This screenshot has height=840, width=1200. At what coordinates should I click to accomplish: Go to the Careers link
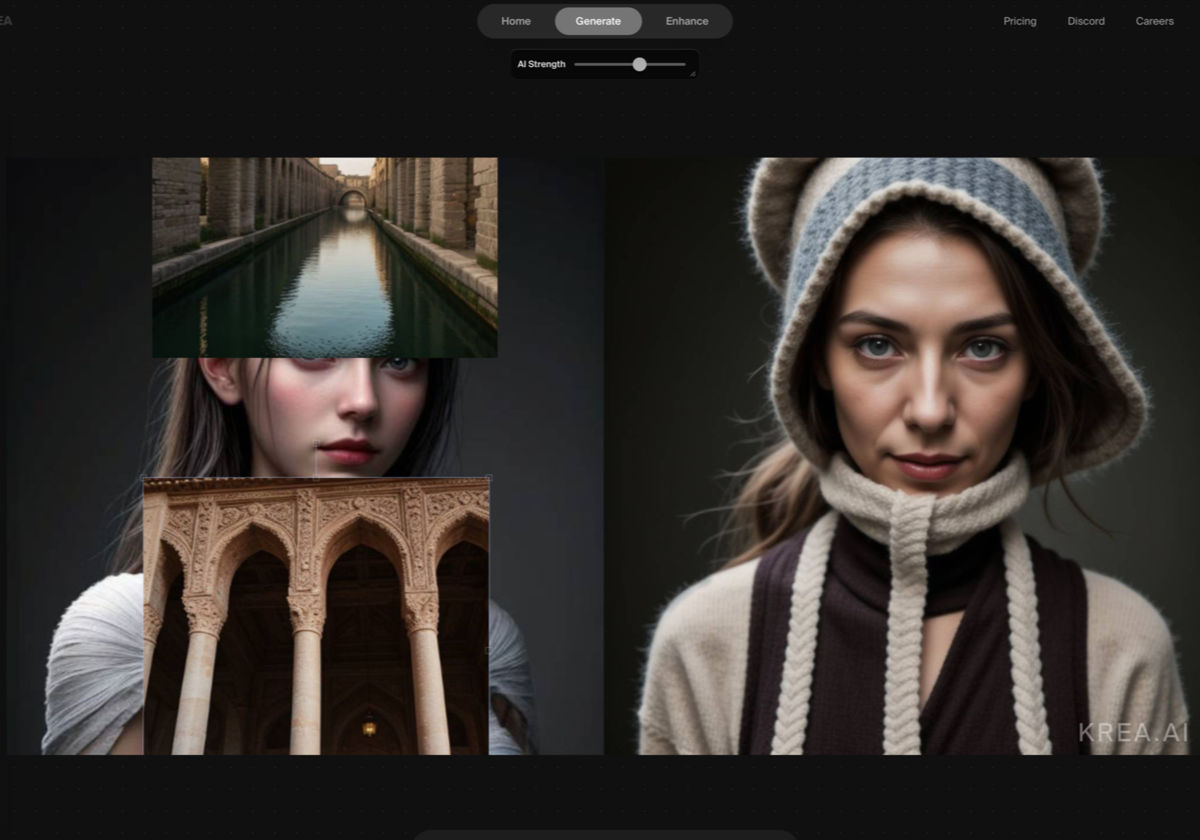click(x=1154, y=21)
